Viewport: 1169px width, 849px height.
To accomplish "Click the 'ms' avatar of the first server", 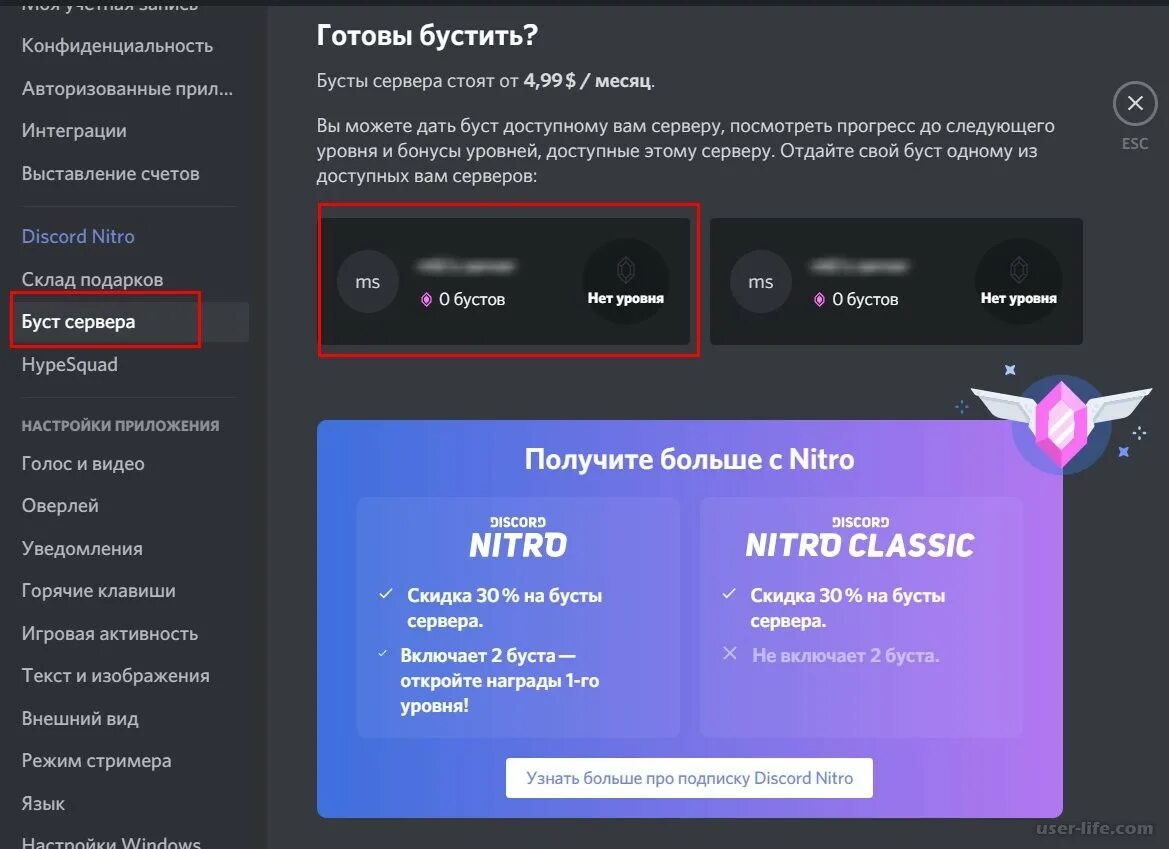I will (x=368, y=282).
